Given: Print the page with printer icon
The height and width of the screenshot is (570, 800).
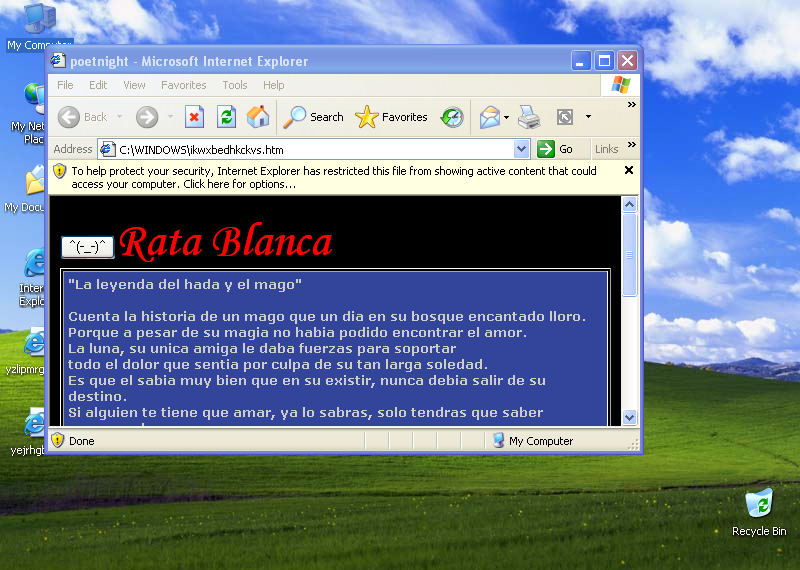Looking at the screenshot, I should pos(529,117).
